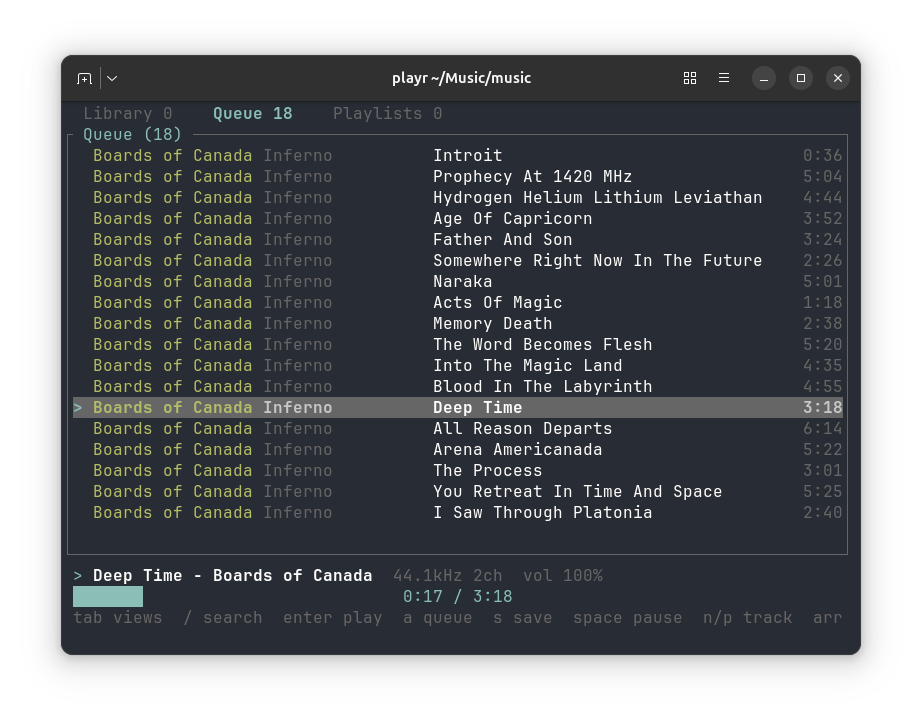Select The Process track
Screen dimensions: 922x722
pyautogui.click(x=457, y=471)
